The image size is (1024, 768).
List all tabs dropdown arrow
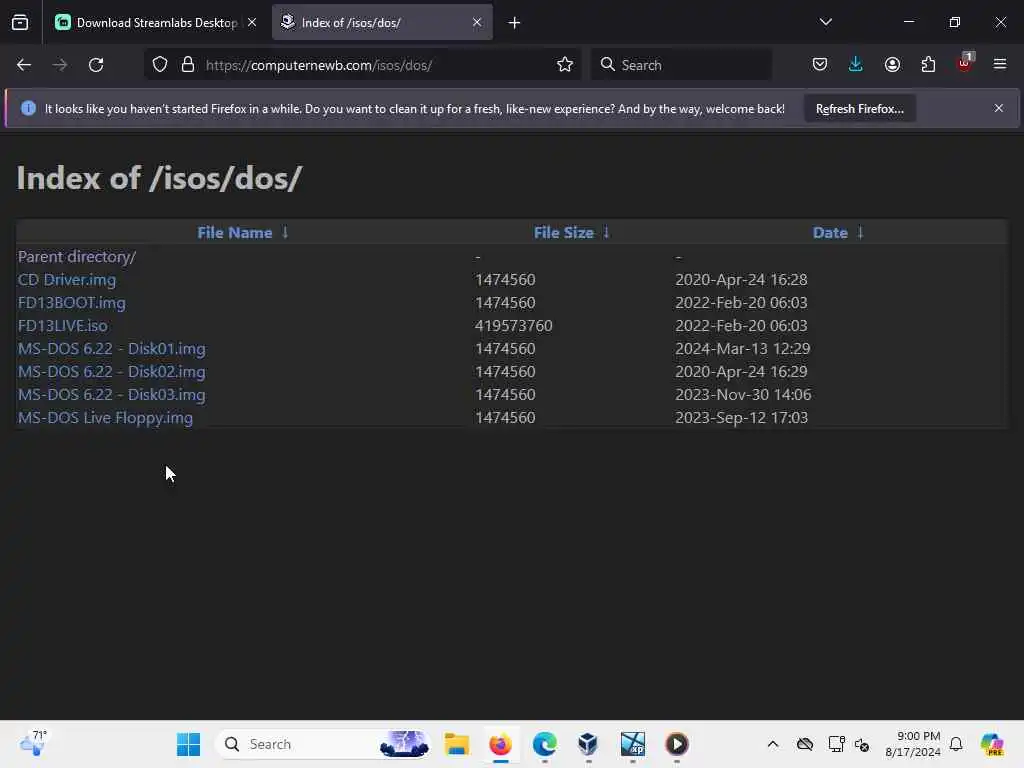coord(825,22)
